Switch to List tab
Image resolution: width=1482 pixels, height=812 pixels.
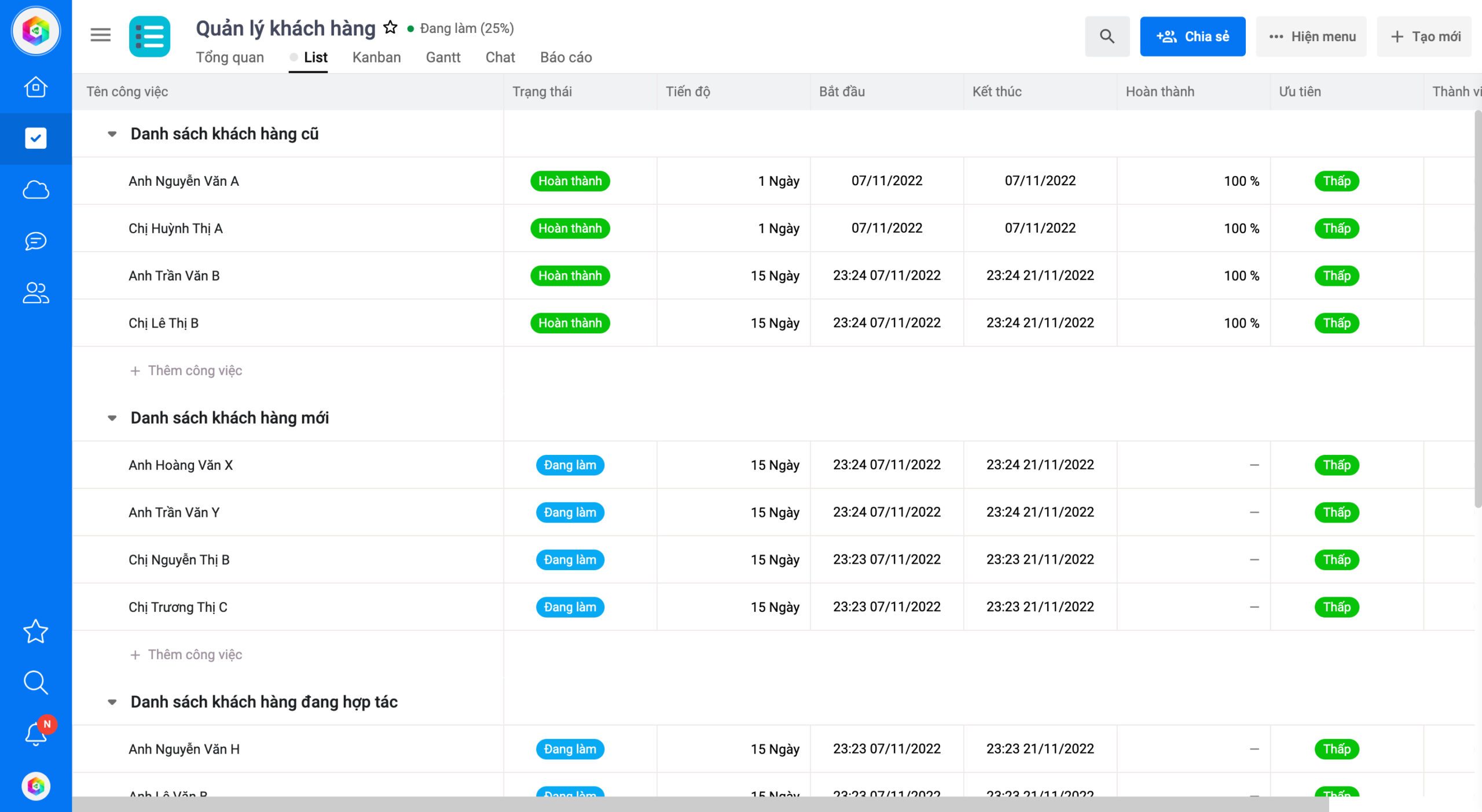309,57
